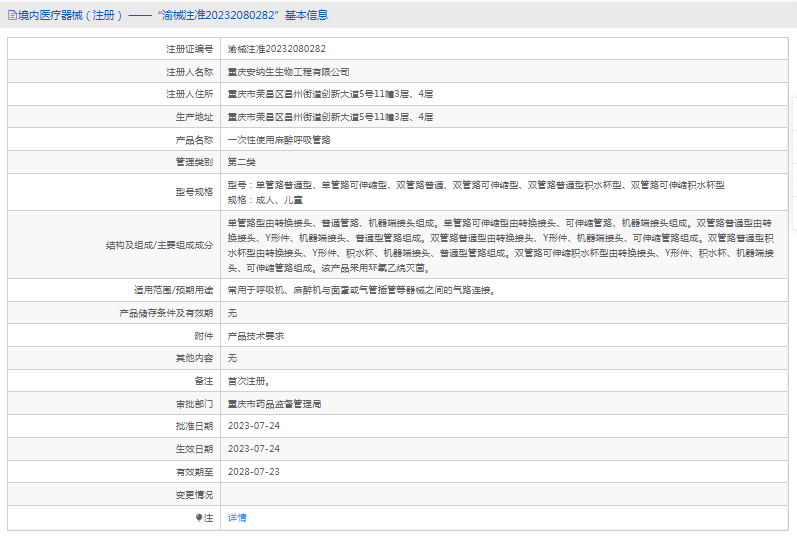Image resolution: width=797 pixels, height=536 pixels.
Task: Click the document icon in the page header
Action: (10, 15)
